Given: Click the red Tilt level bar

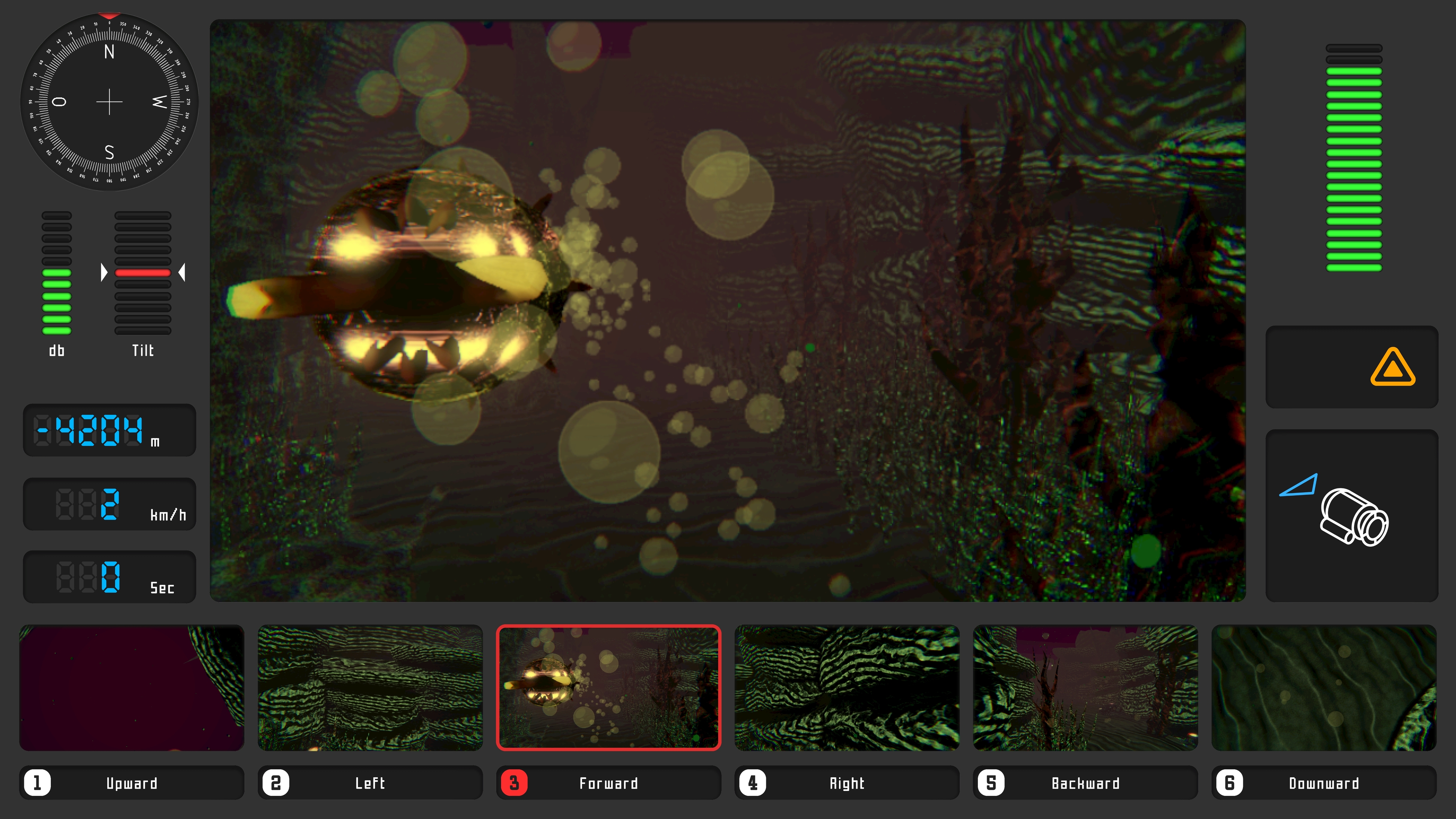Looking at the screenshot, I should [143, 273].
